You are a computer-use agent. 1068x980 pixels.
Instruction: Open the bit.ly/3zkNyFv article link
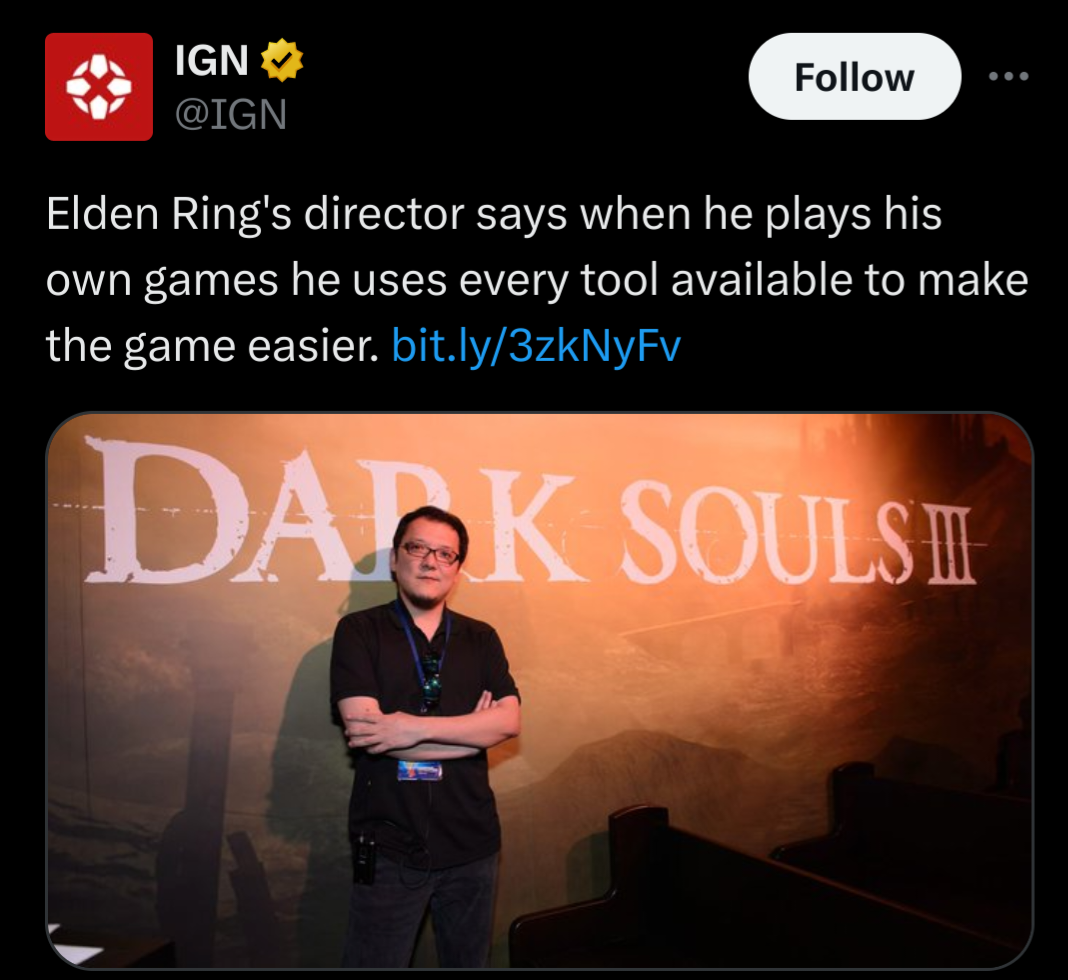pos(536,346)
